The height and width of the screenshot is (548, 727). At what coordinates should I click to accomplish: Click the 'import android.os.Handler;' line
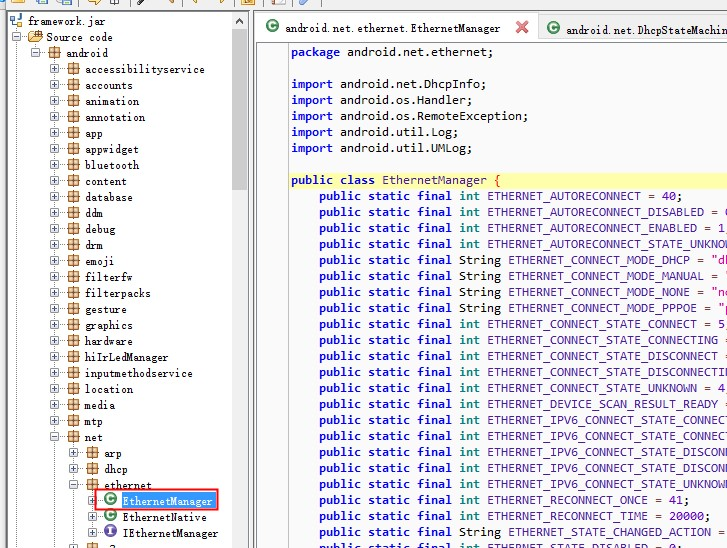381,100
